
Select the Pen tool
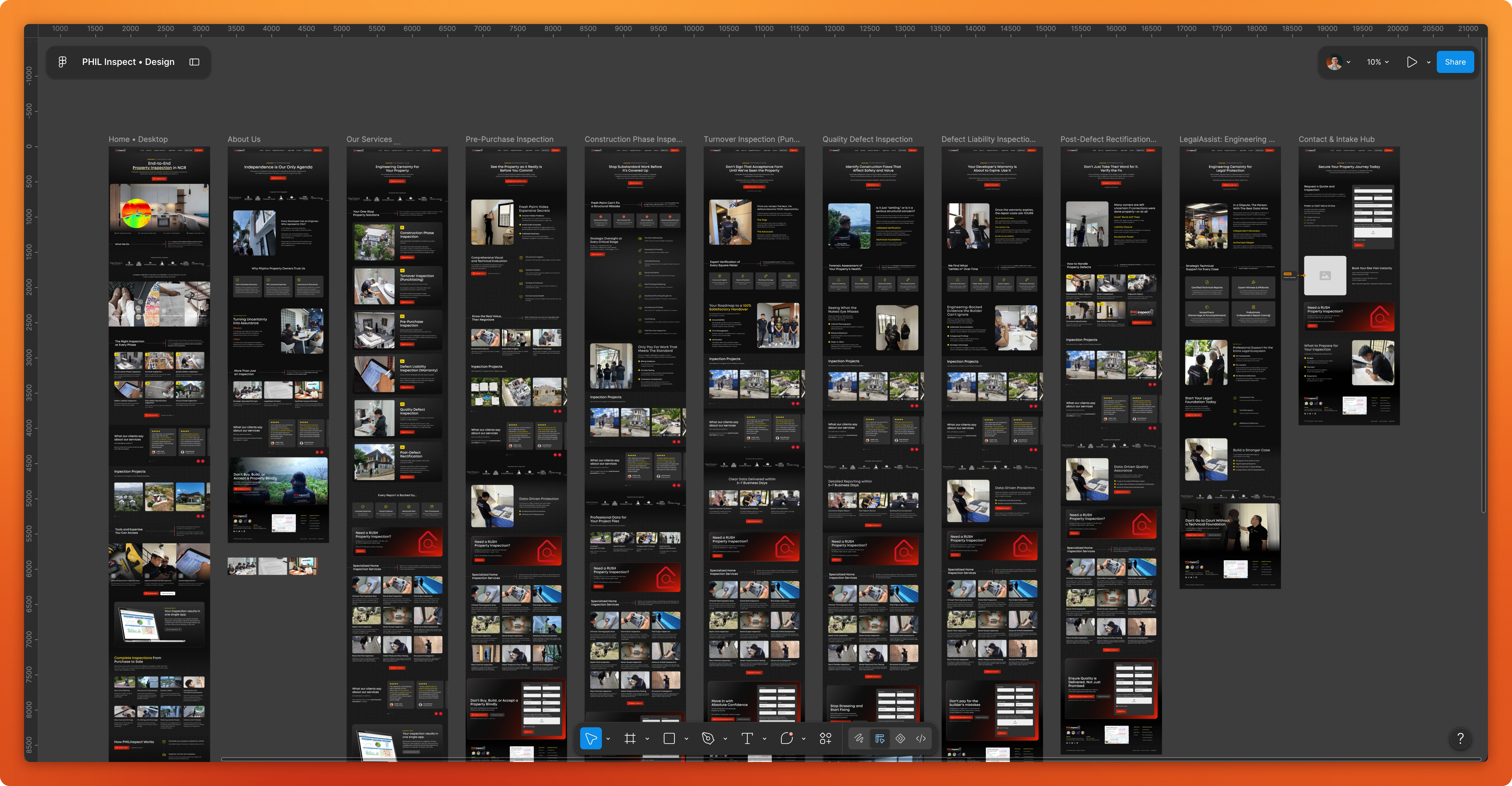pyautogui.click(x=708, y=739)
